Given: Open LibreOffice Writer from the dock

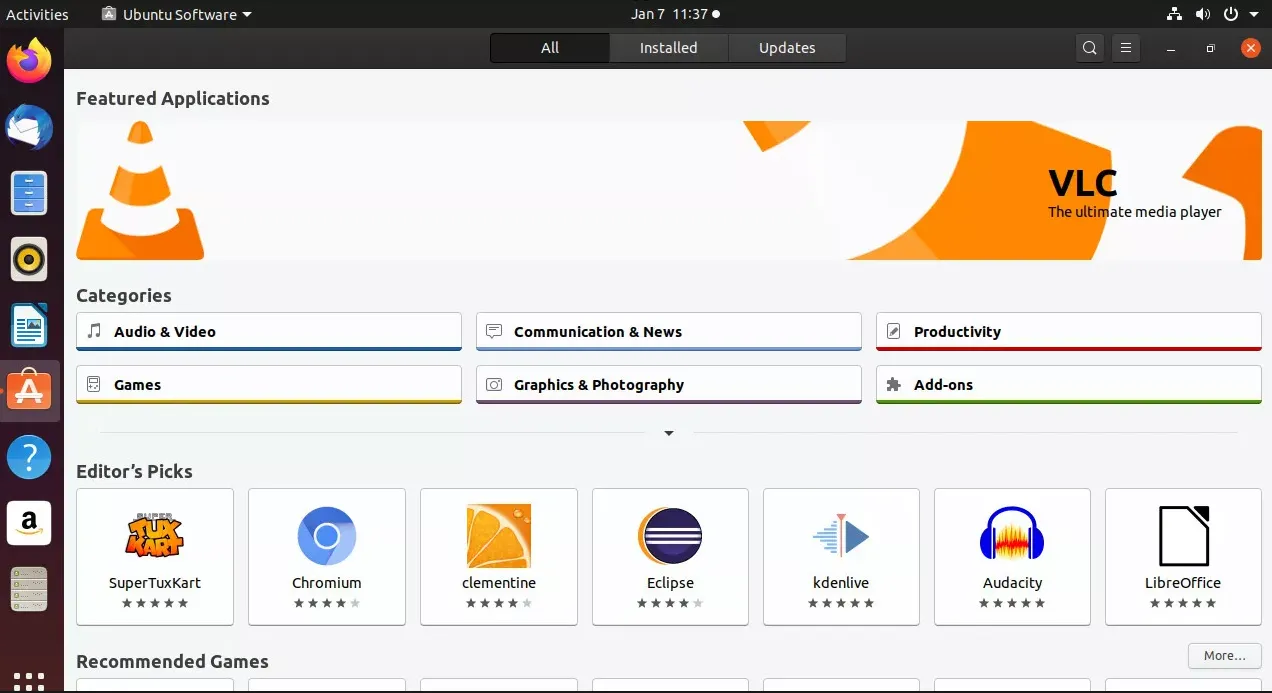Looking at the screenshot, I should click(29, 325).
